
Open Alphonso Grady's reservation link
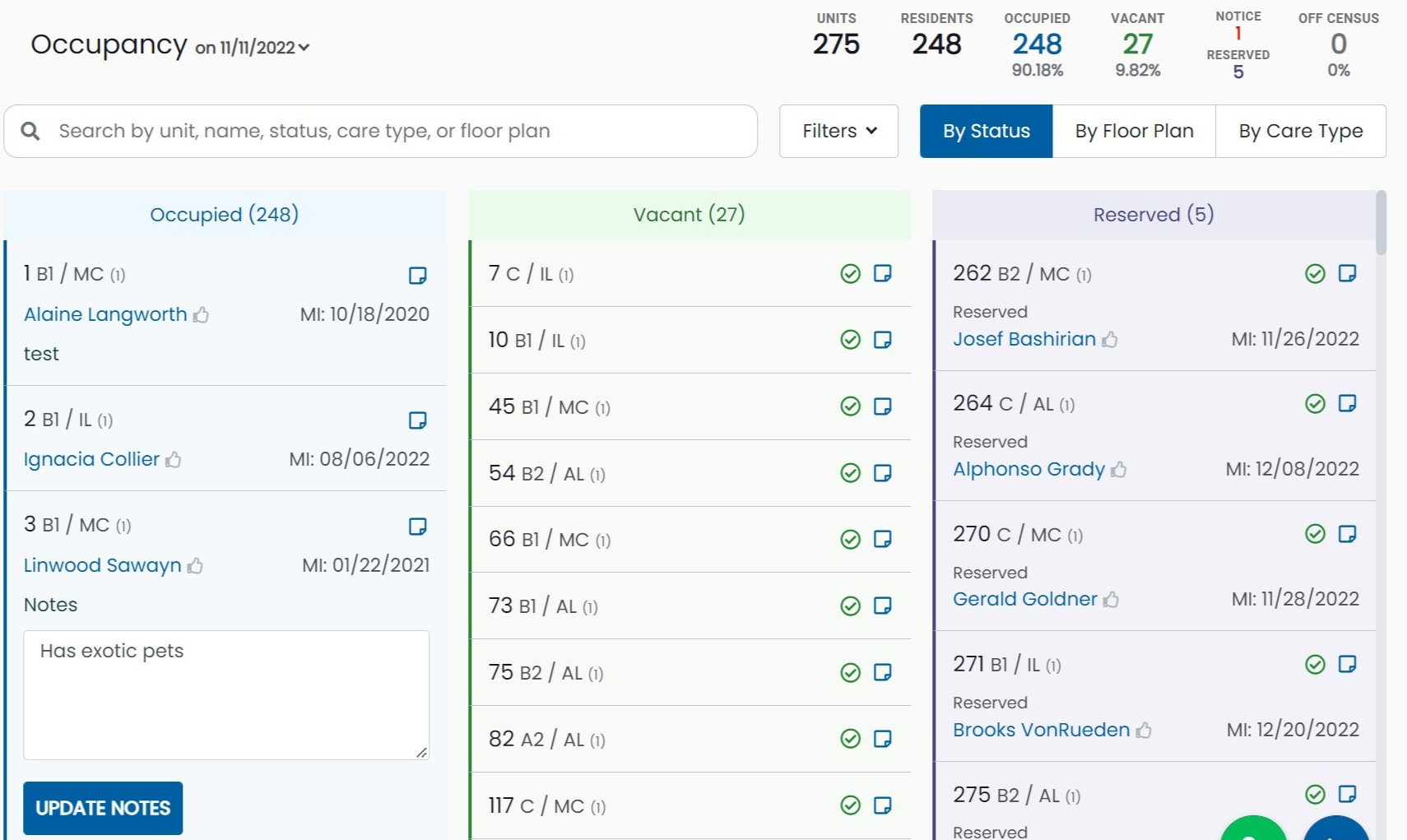[1029, 469]
